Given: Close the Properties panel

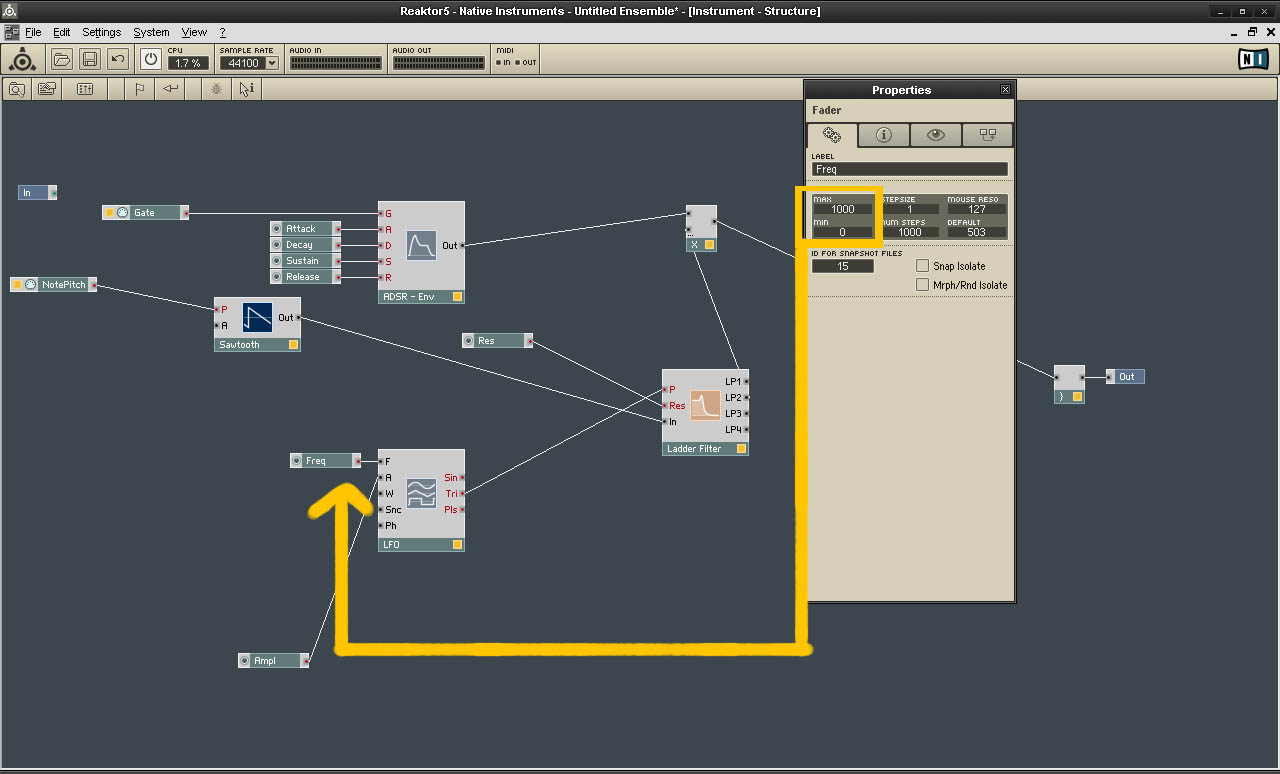Looking at the screenshot, I should point(1005,90).
